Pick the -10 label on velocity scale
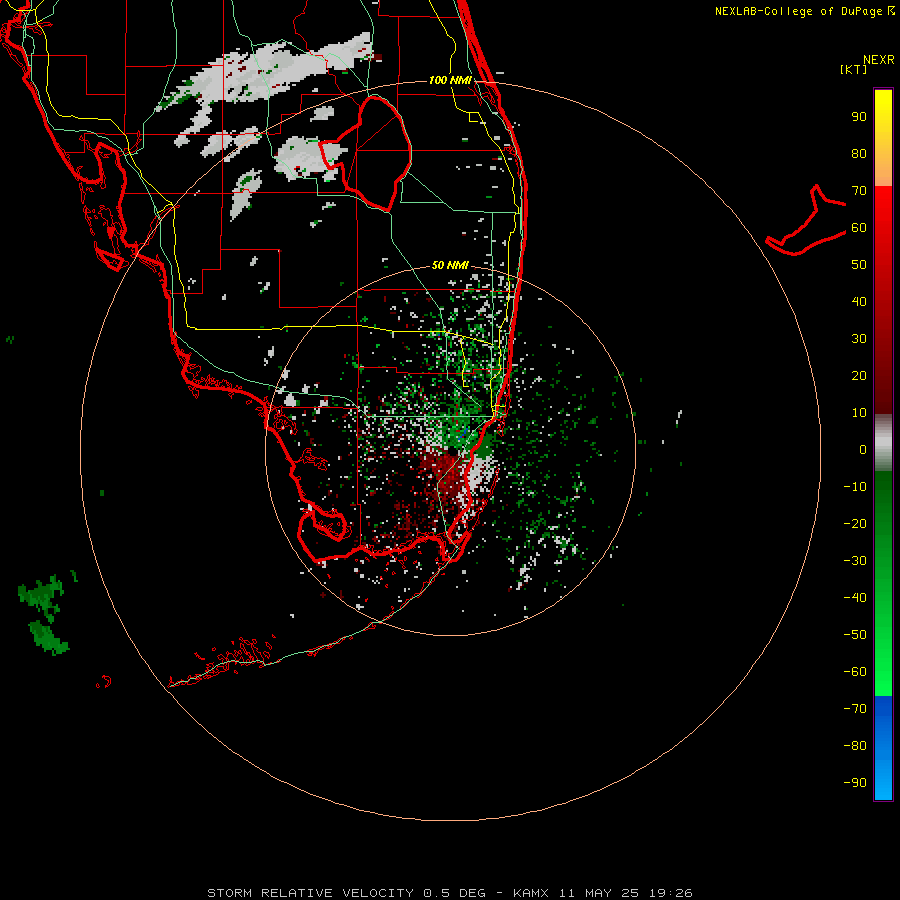This screenshot has width=900, height=900. (855, 487)
